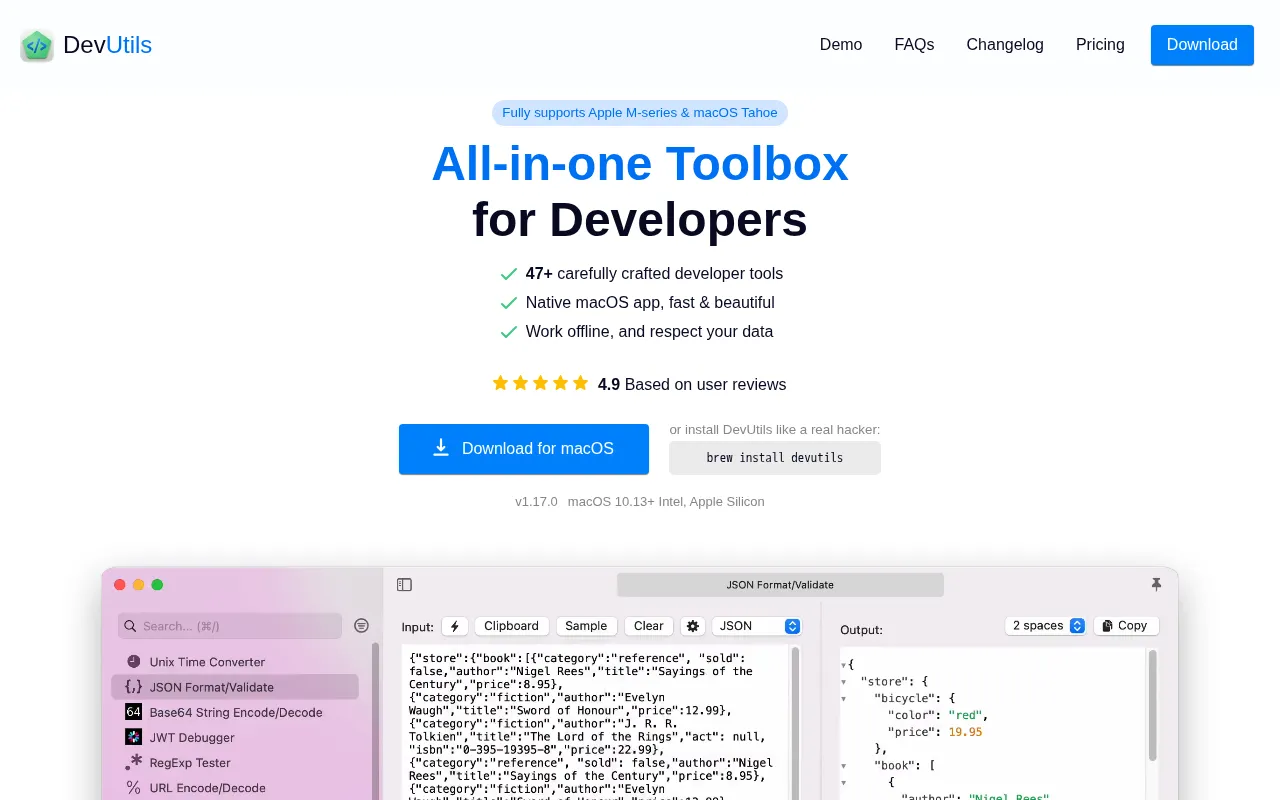Image resolution: width=1280 pixels, height=800 pixels.
Task: Click the 'Fully supports Apple M-series' badge
Action: pyautogui.click(x=640, y=113)
